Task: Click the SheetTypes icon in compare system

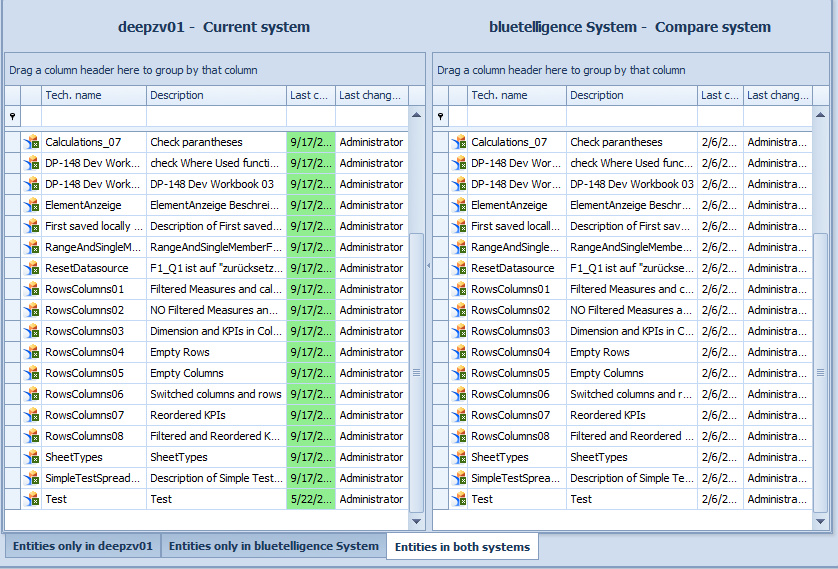Action: [x=459, y=457]
